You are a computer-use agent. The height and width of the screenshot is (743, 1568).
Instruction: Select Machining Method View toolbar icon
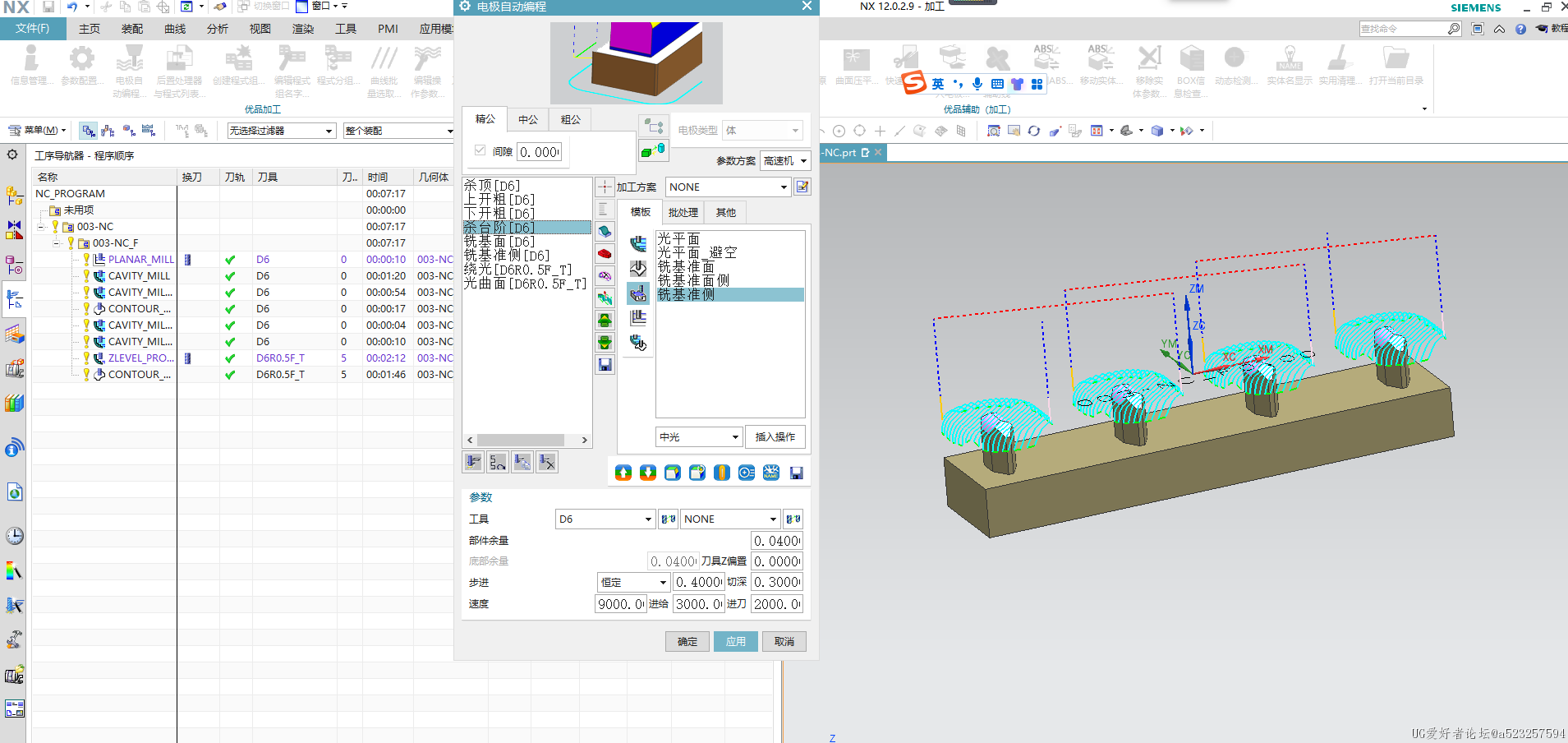[149, 131]
